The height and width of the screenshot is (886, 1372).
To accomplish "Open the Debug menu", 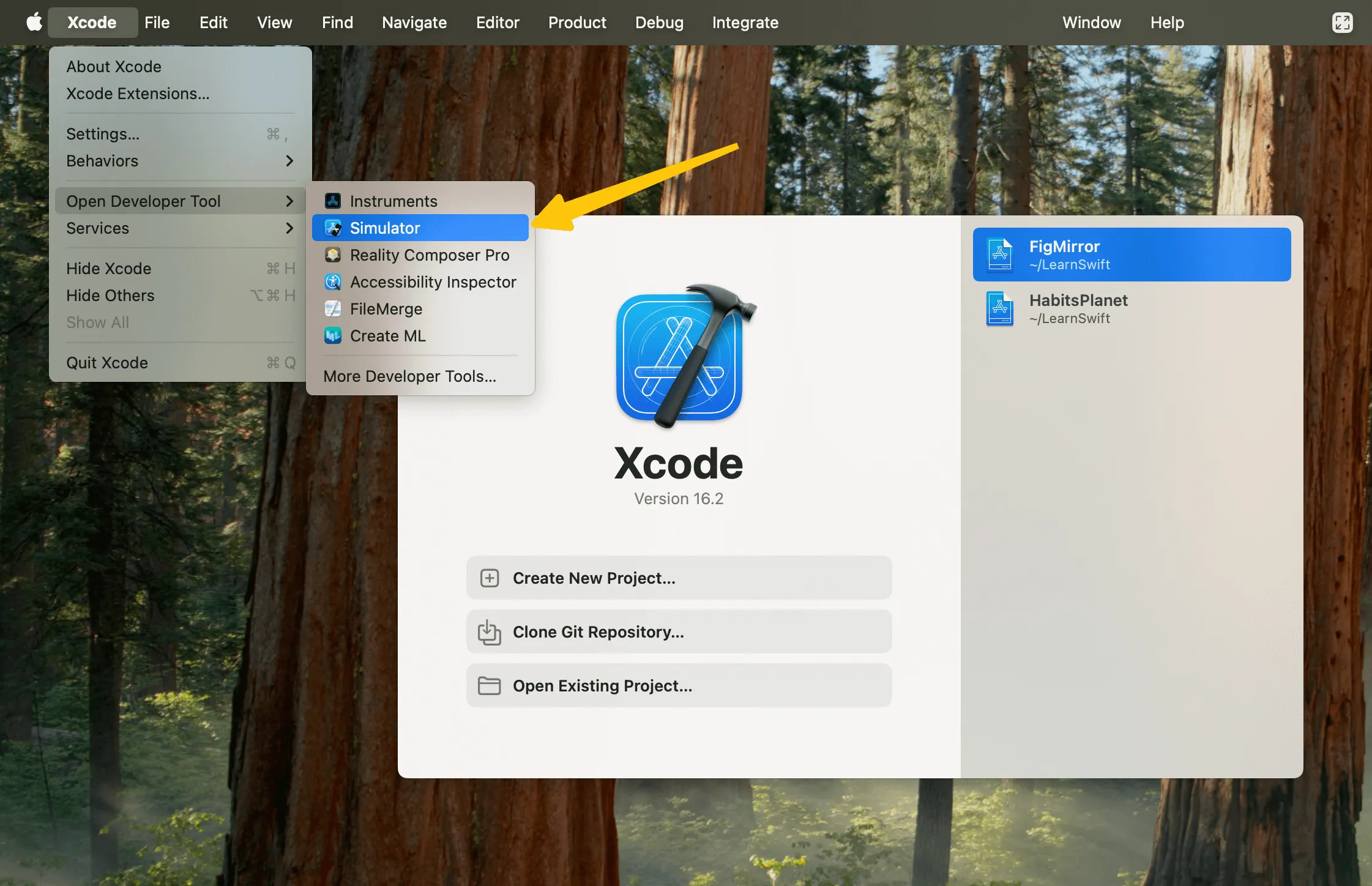I will pyautogui.click(x=659, y=23).
